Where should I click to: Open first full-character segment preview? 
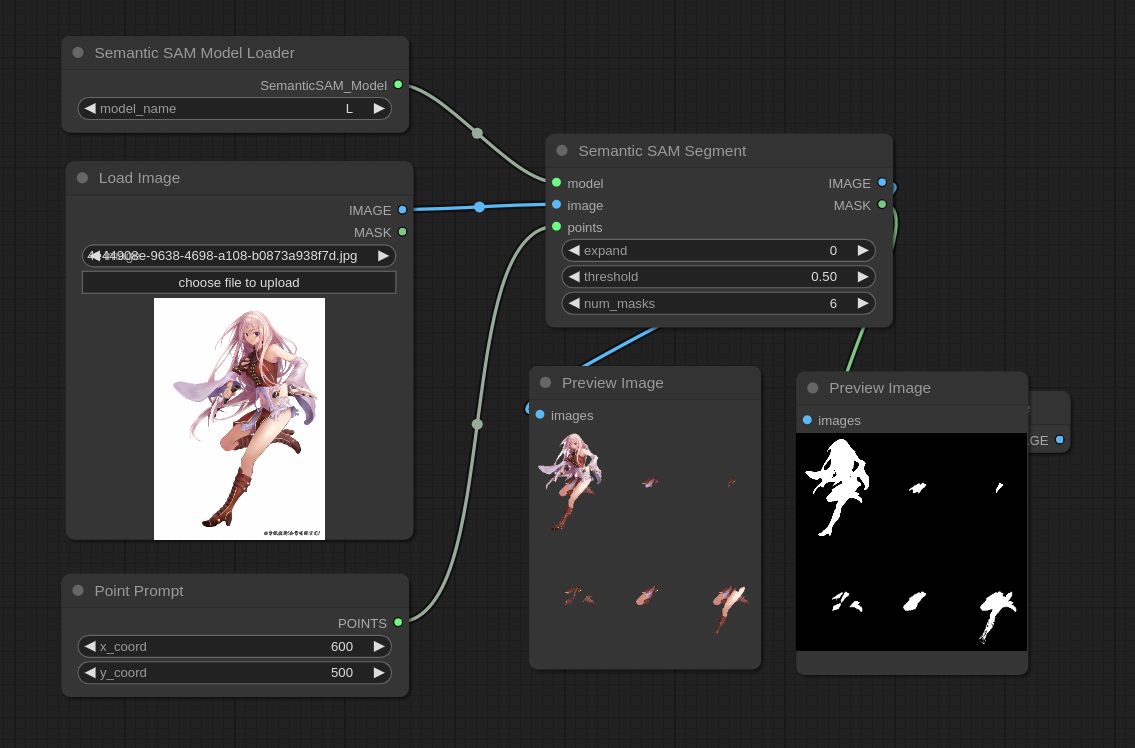pos(570,482)
